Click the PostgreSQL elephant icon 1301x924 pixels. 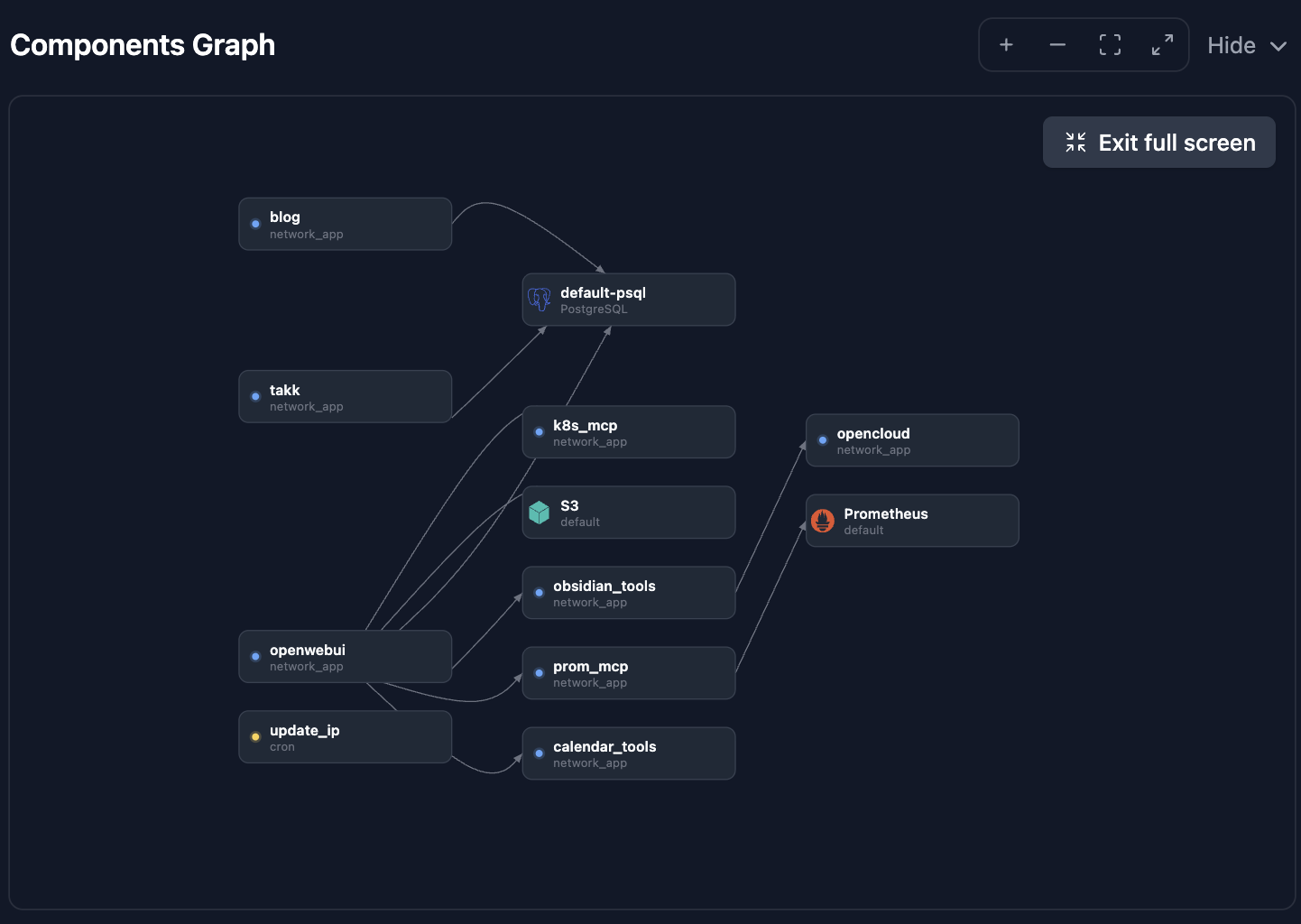[540, 299]
